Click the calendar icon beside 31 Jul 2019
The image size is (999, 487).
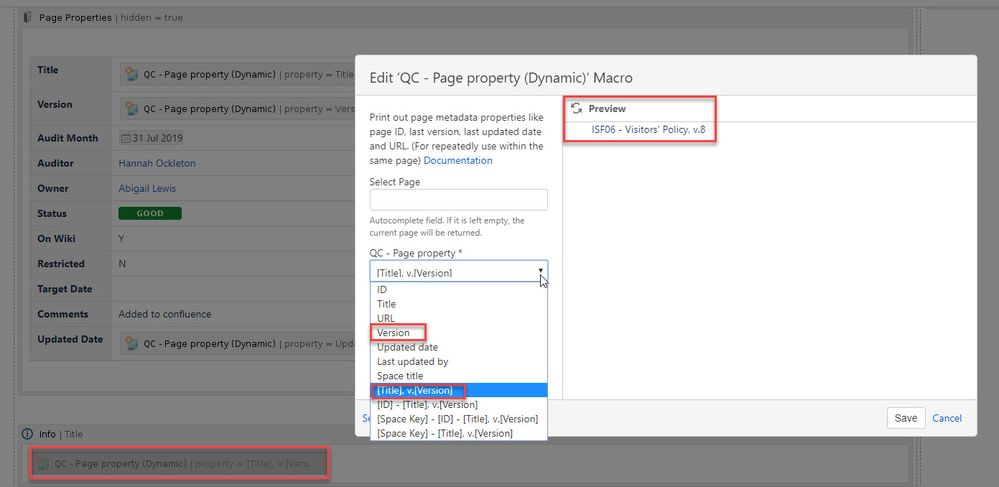(x=124, y=138)
